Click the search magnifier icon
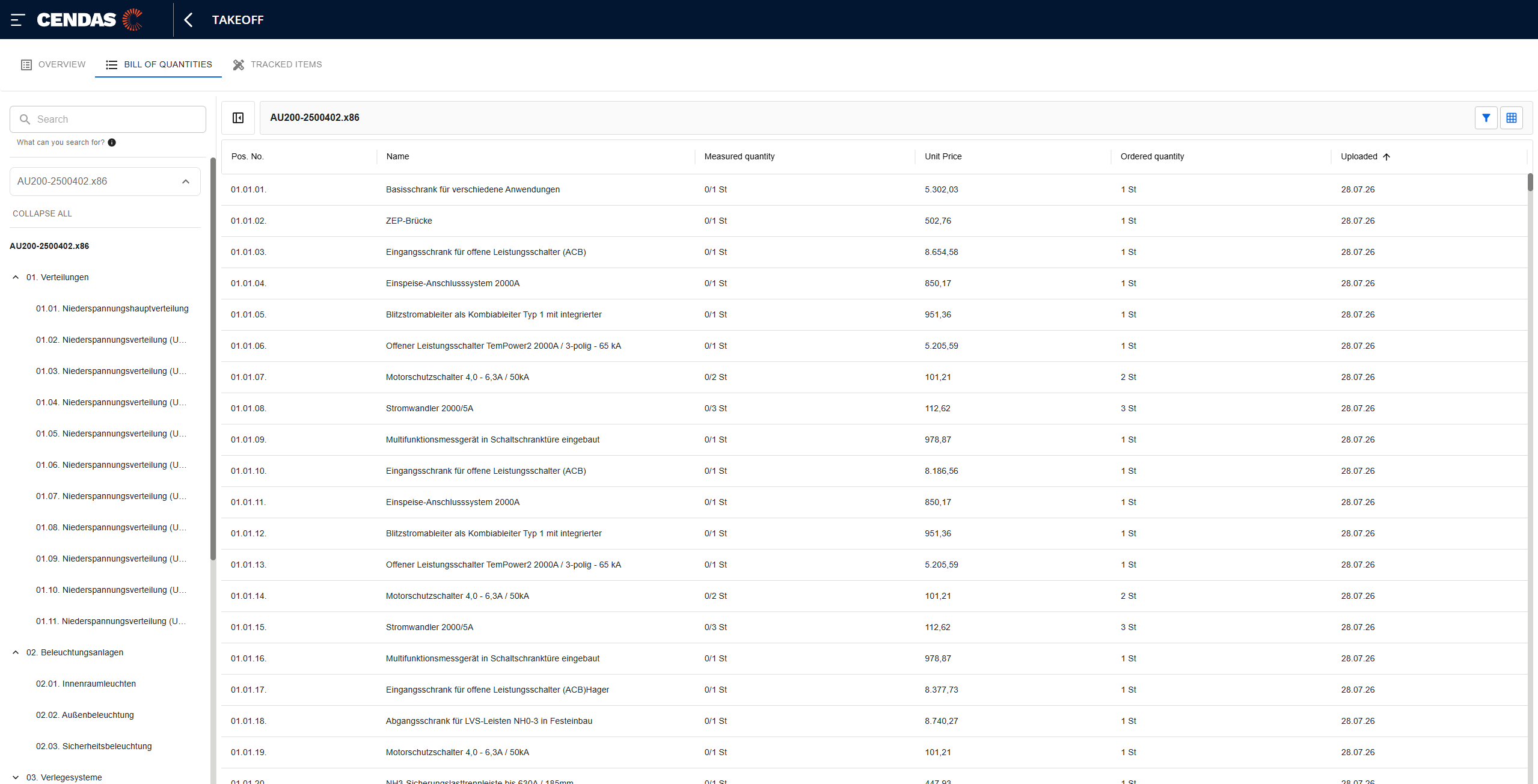This screenshot has height=784, width=1538. click(25, 119)
